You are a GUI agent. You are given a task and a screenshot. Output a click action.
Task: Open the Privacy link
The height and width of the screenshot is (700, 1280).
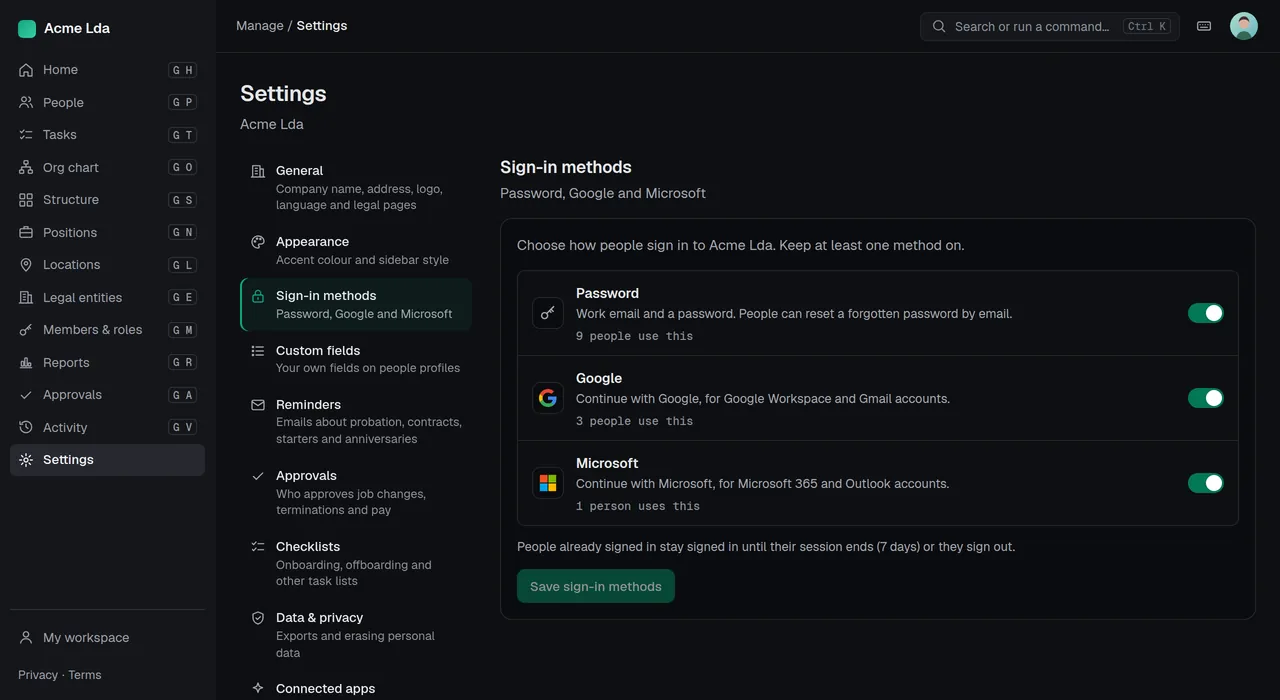[38, 675]
